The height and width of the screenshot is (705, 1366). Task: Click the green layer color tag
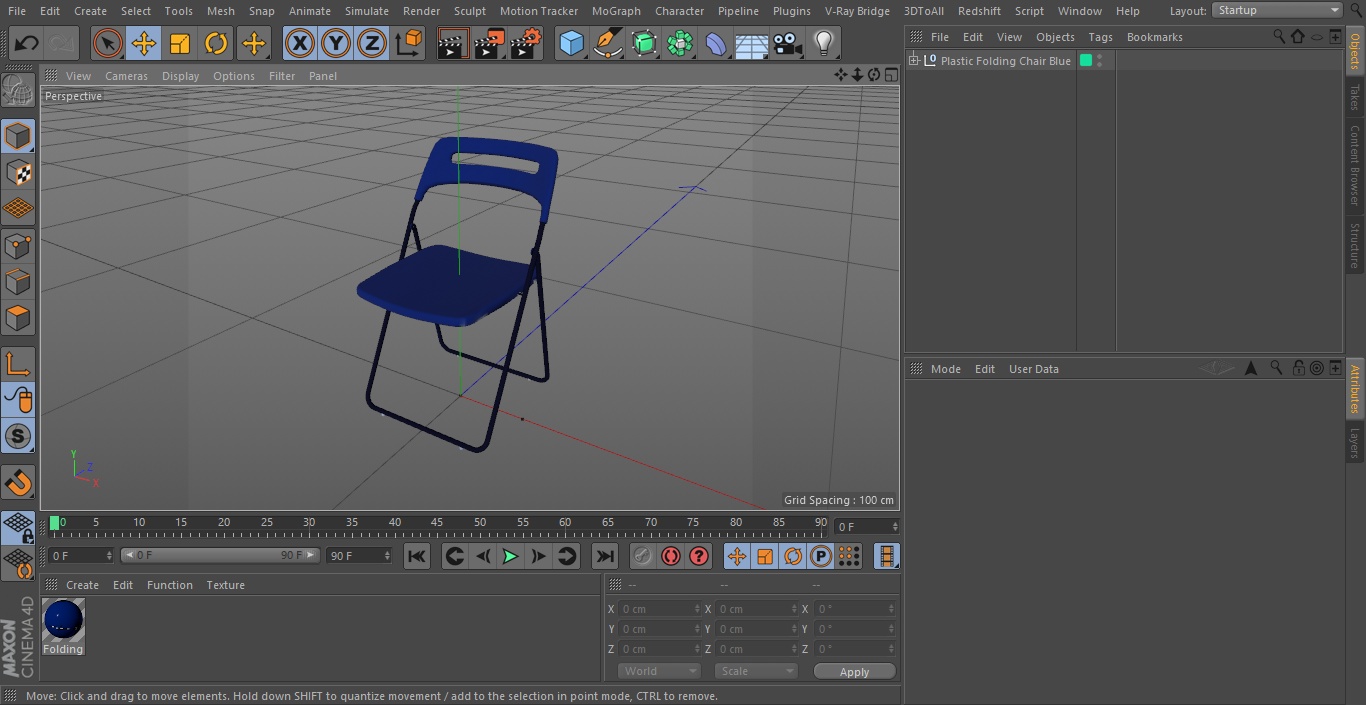click(x=1086, y=61)
